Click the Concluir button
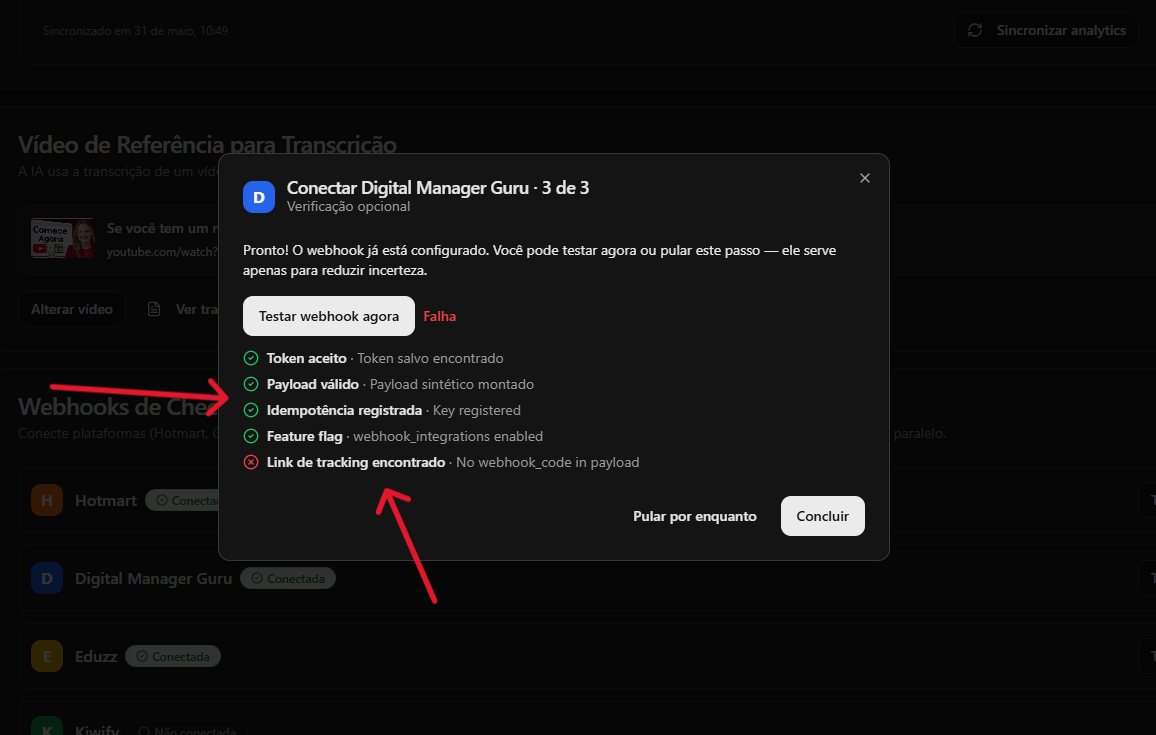 pyautogui.click(x=823, y=516)
